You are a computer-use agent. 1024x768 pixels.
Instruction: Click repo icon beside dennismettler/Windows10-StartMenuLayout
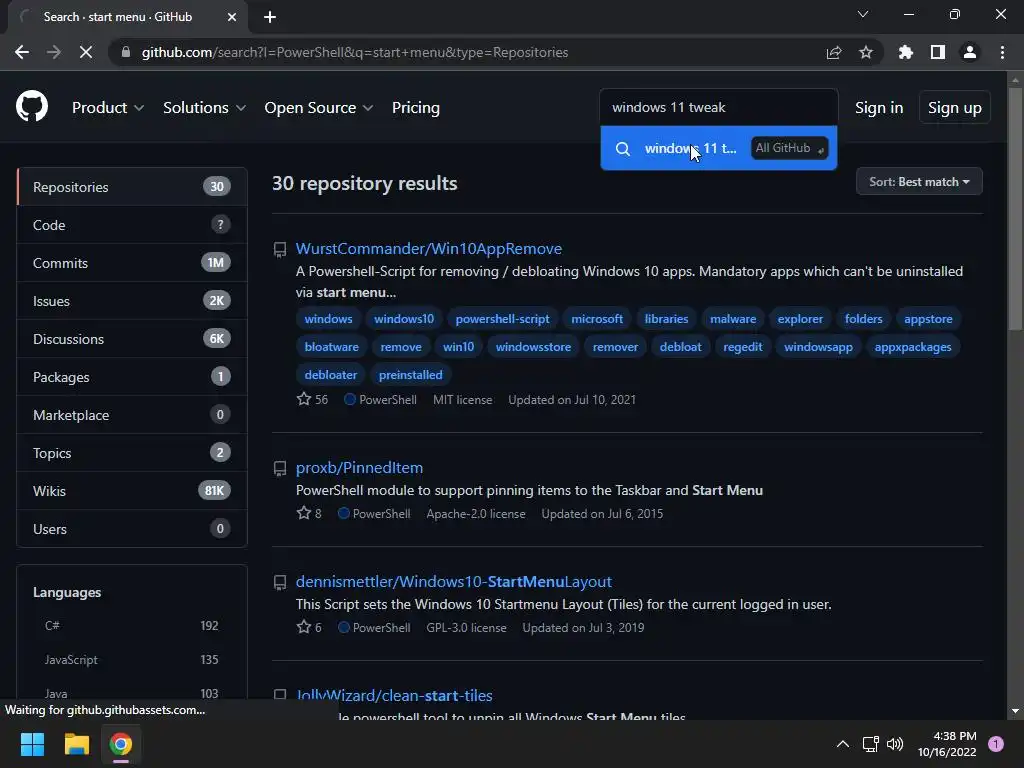pyautogui.click(x=280, y=583)
